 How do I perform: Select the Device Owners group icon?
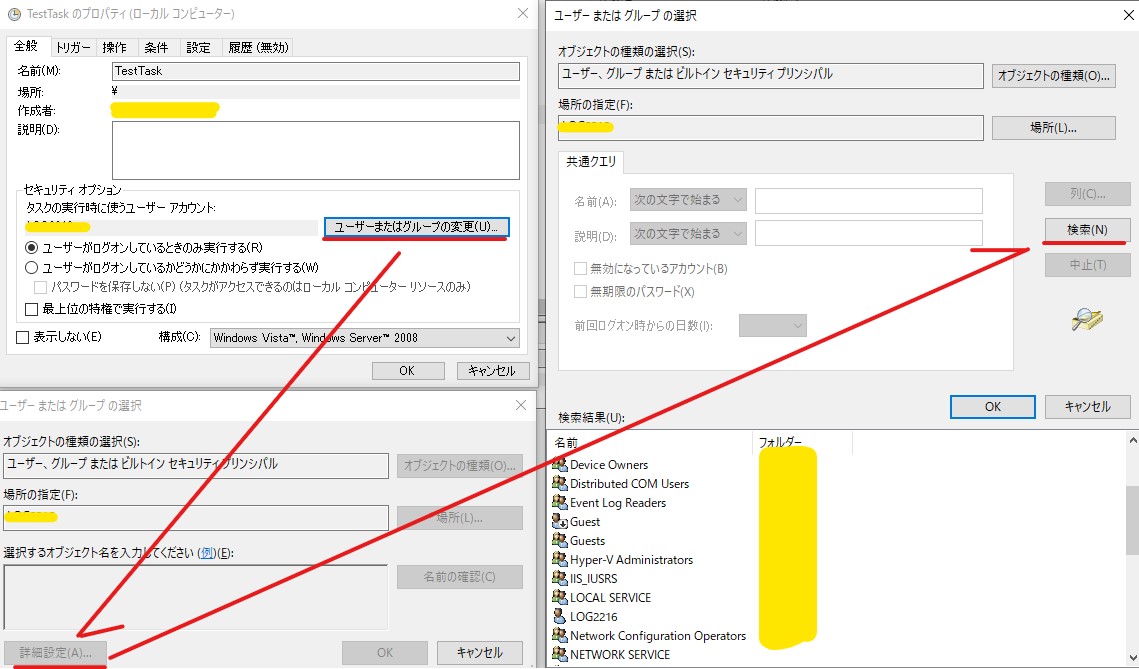coord(559,463)
